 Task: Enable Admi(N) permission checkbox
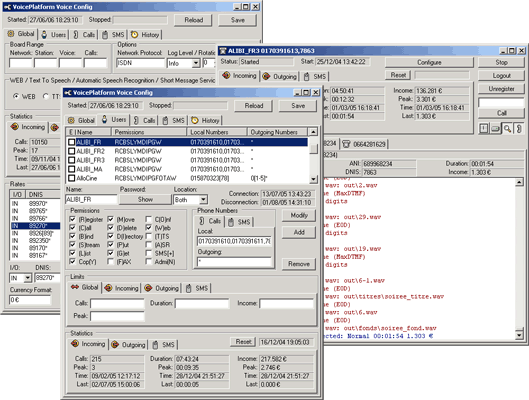click(148, 262)
